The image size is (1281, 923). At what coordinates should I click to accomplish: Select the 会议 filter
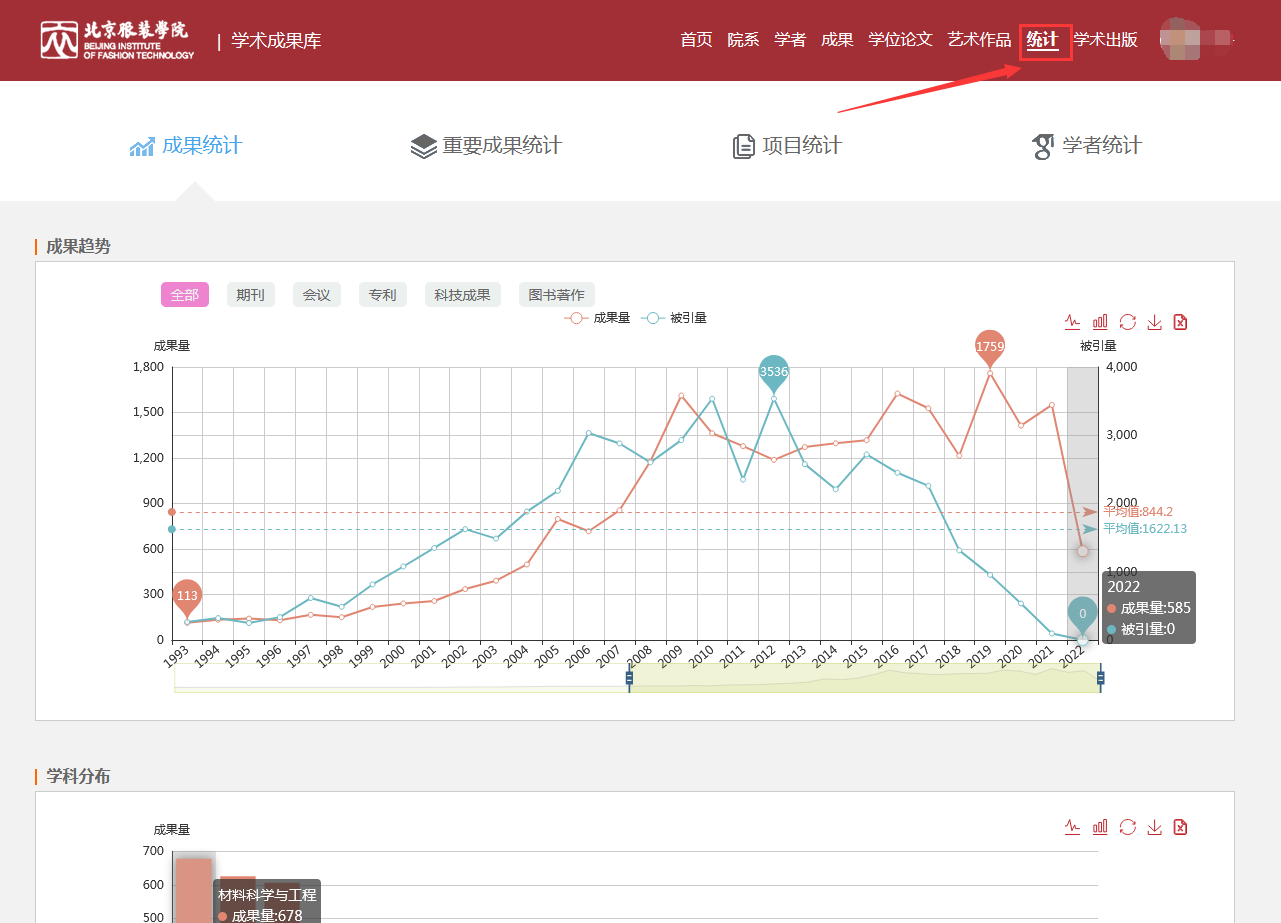(x=317, y=295)
